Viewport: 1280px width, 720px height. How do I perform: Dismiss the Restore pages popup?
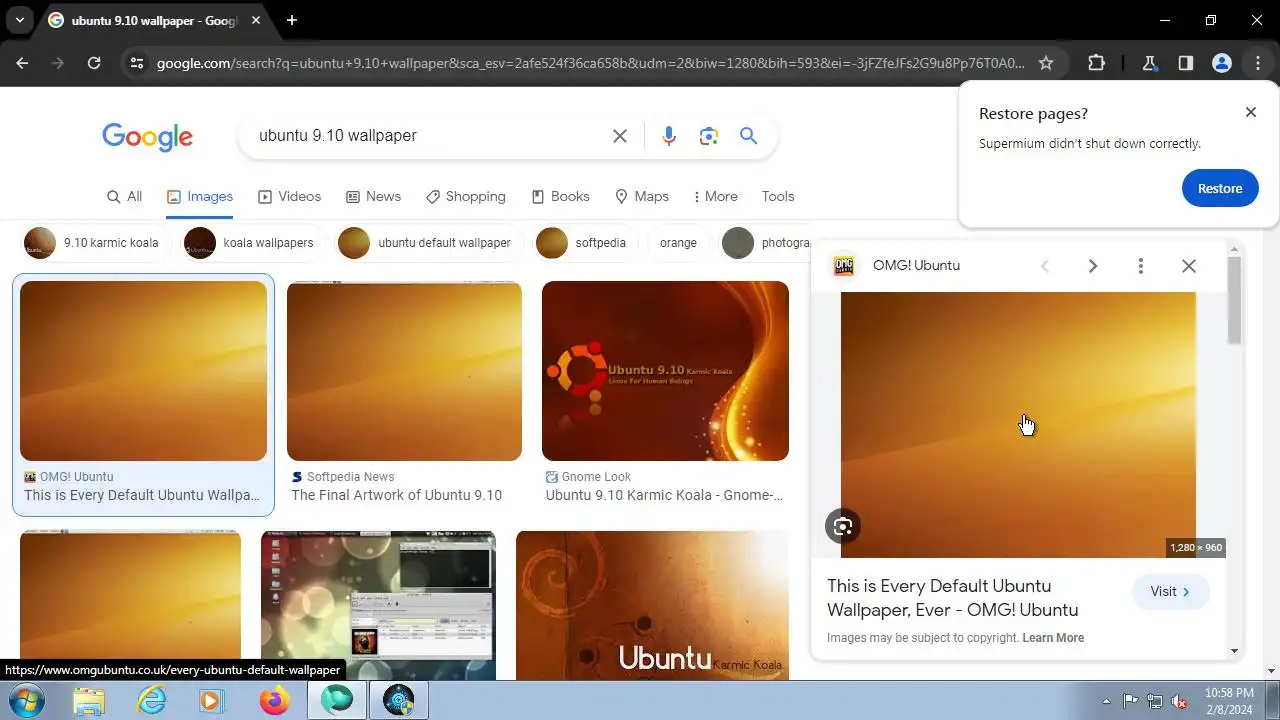pos(1250,112)
